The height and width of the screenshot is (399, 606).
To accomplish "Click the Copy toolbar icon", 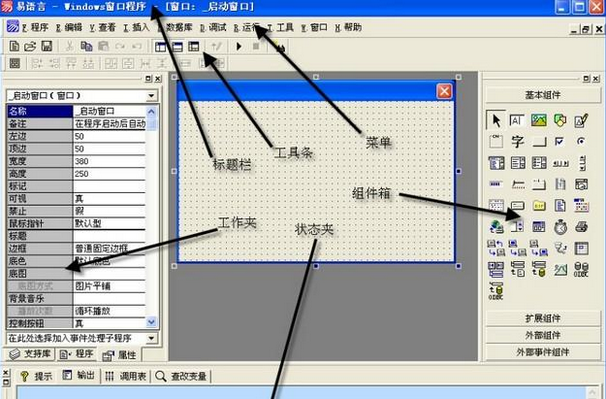I will (86, 46).
